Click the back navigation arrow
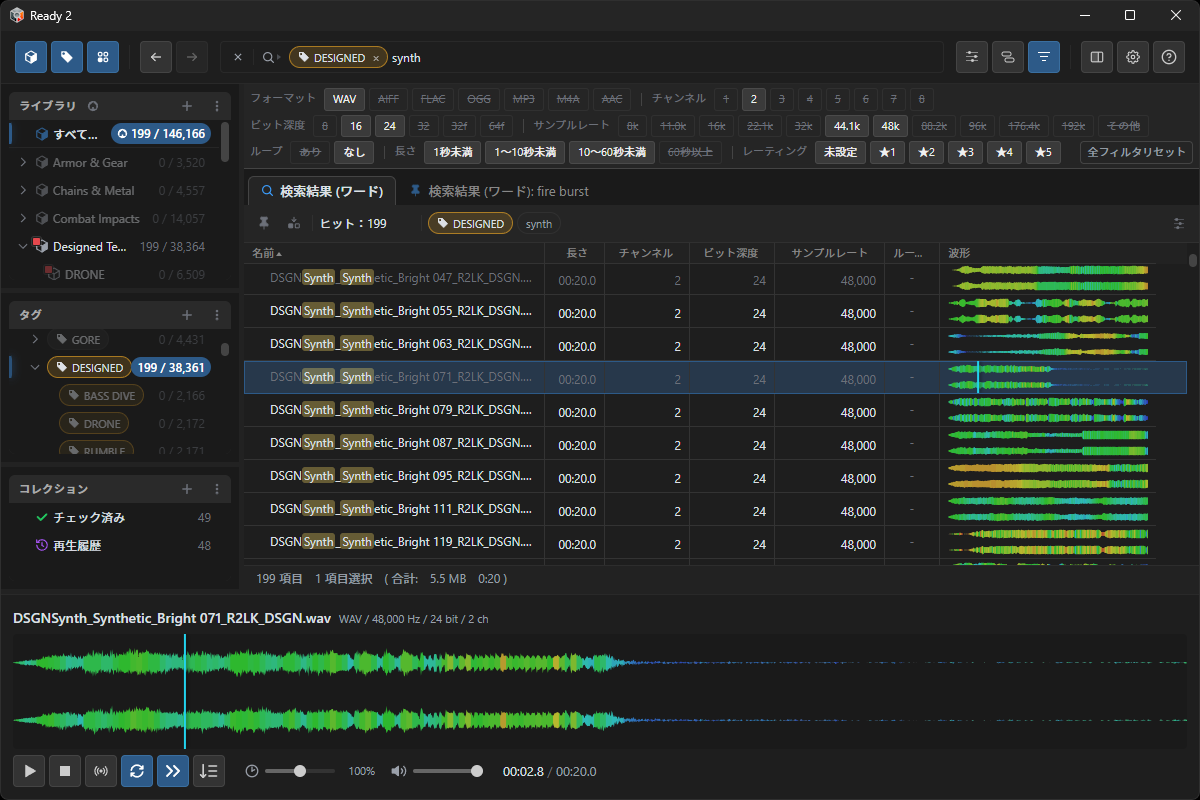The width and height of the screenshot is (1200, 800). tap(156, 57)
